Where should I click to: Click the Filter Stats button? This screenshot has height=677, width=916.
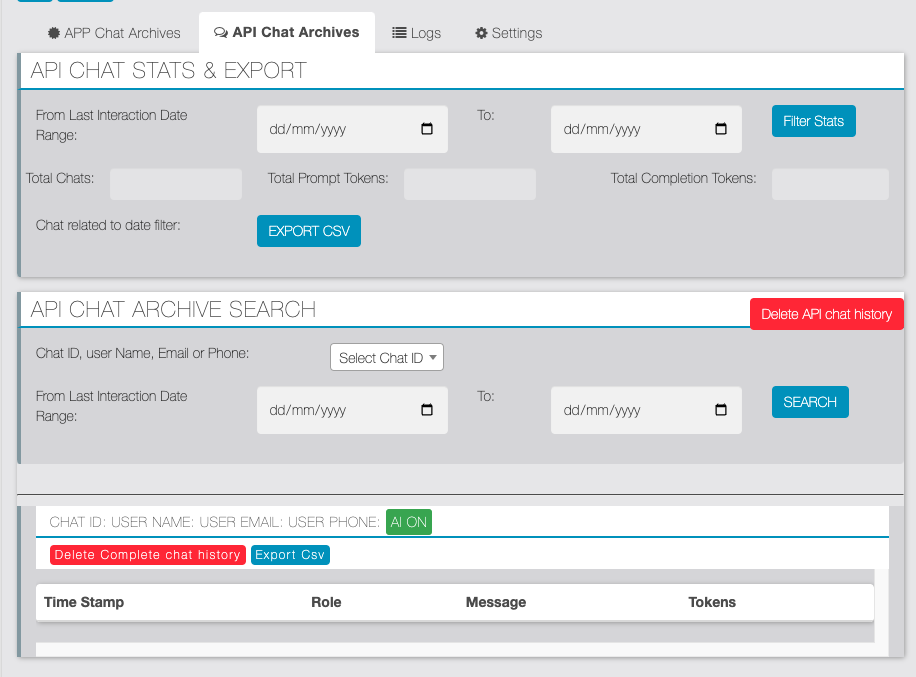click(813, 121)
